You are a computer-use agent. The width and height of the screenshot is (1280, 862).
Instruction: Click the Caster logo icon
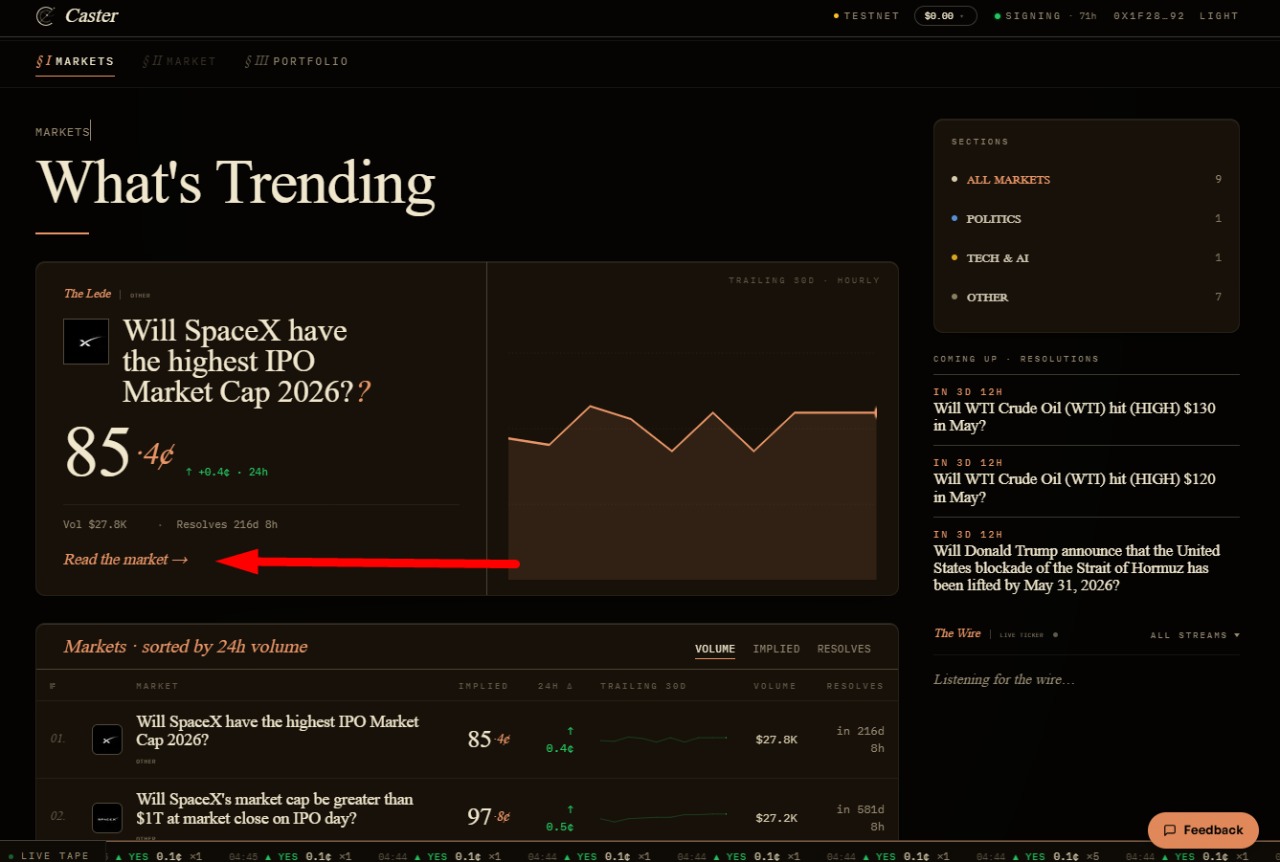[x=45, y=16]
